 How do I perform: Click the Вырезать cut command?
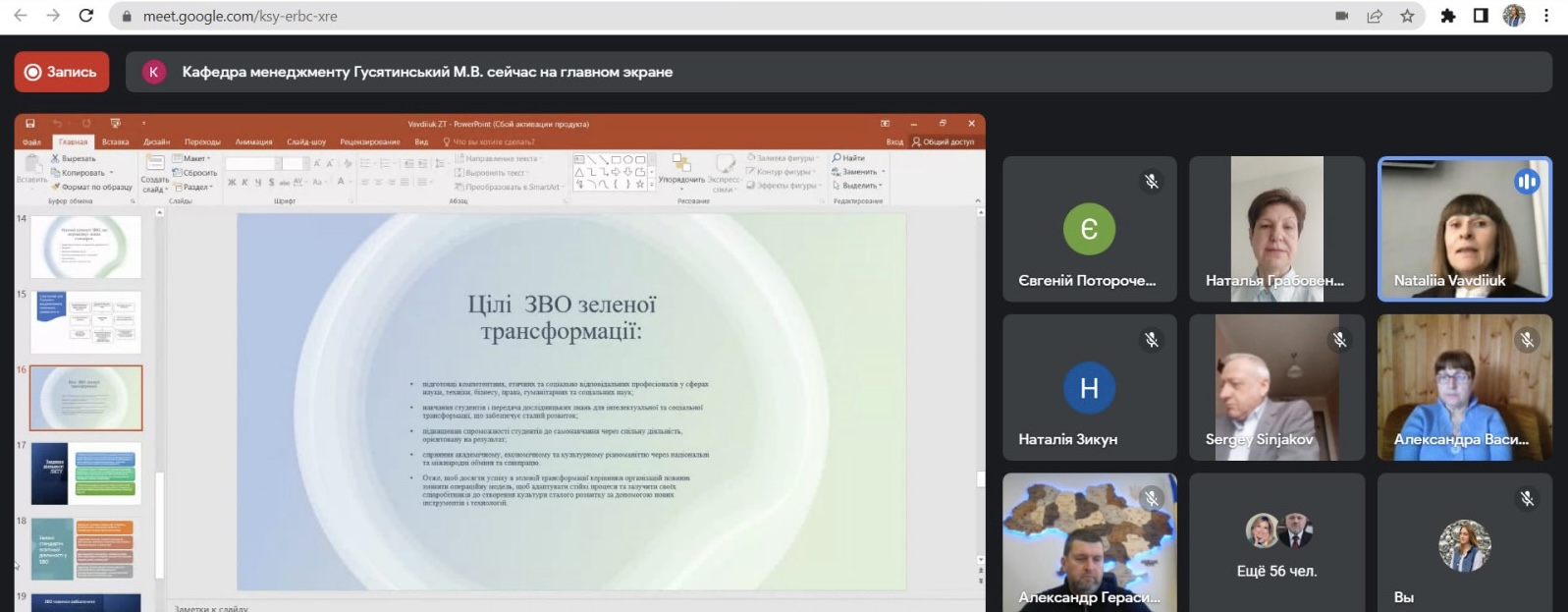(74, 158)
